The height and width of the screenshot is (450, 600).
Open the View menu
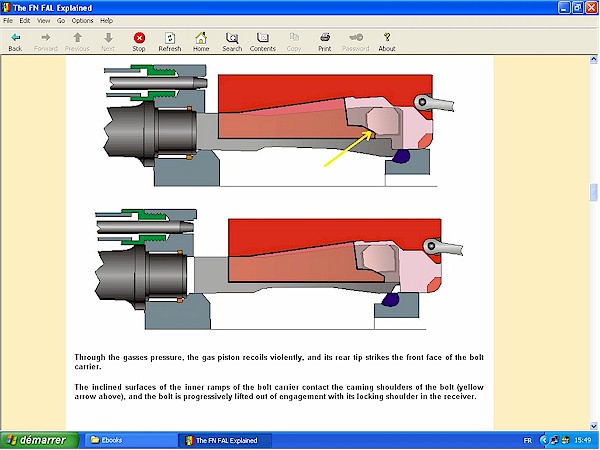(44, 21)
